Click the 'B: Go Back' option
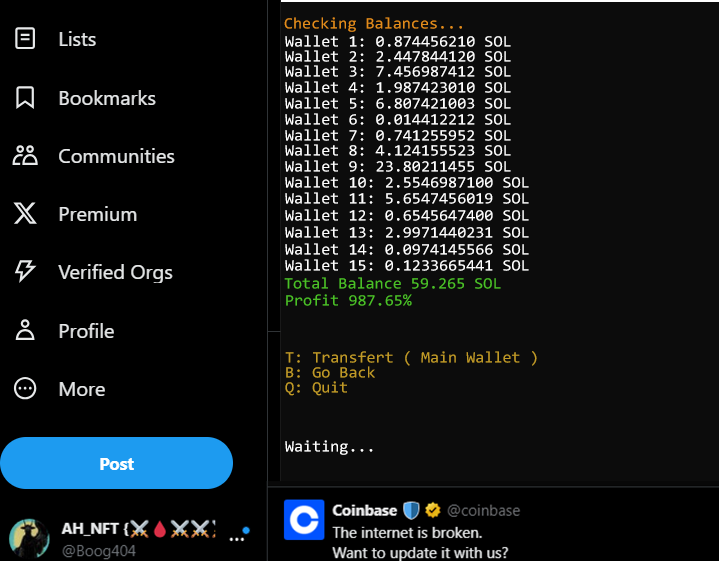719x561 pixels. tap(330, 372)
